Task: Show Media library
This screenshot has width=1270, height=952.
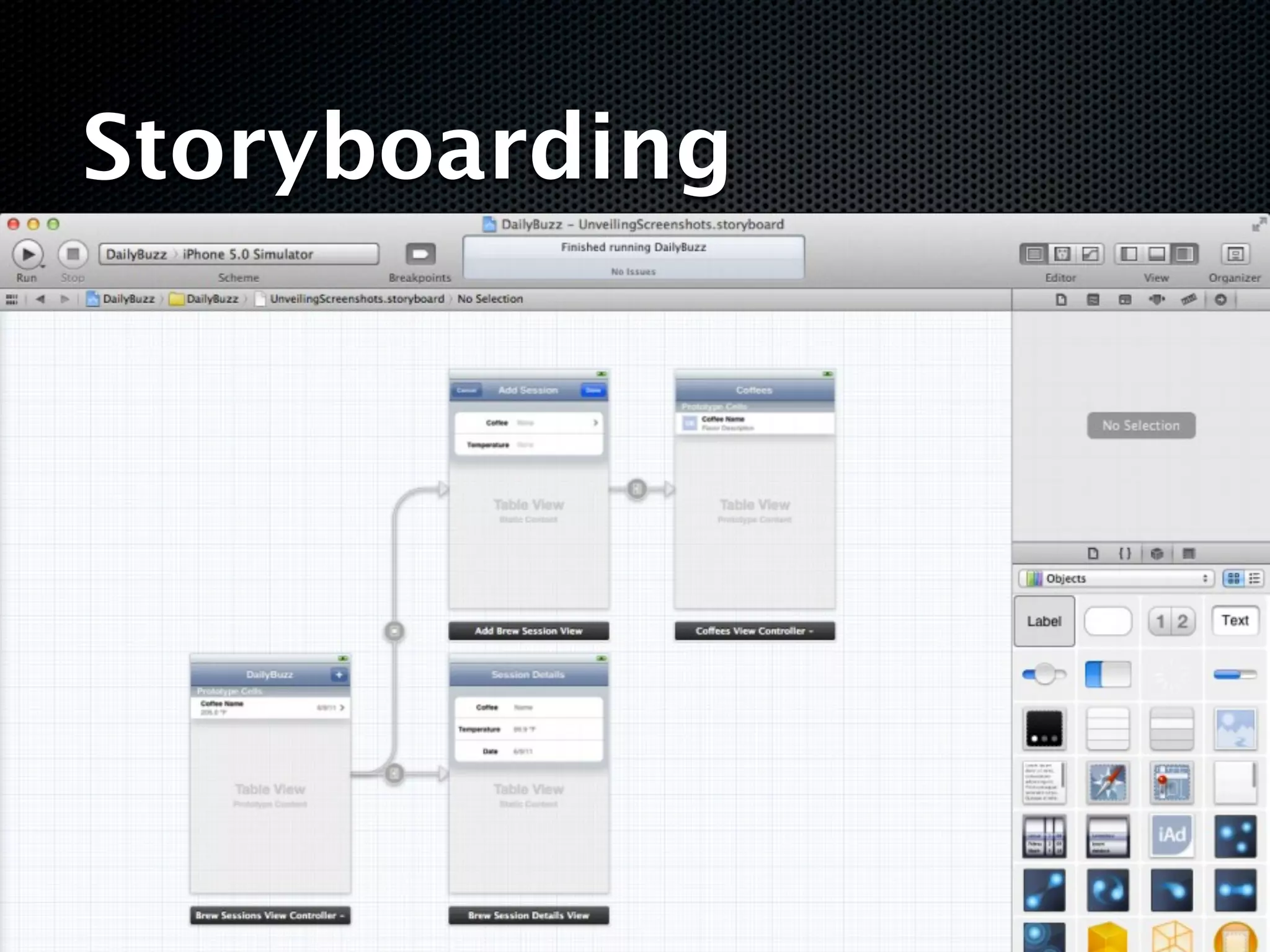Action: click(1189, 553)
